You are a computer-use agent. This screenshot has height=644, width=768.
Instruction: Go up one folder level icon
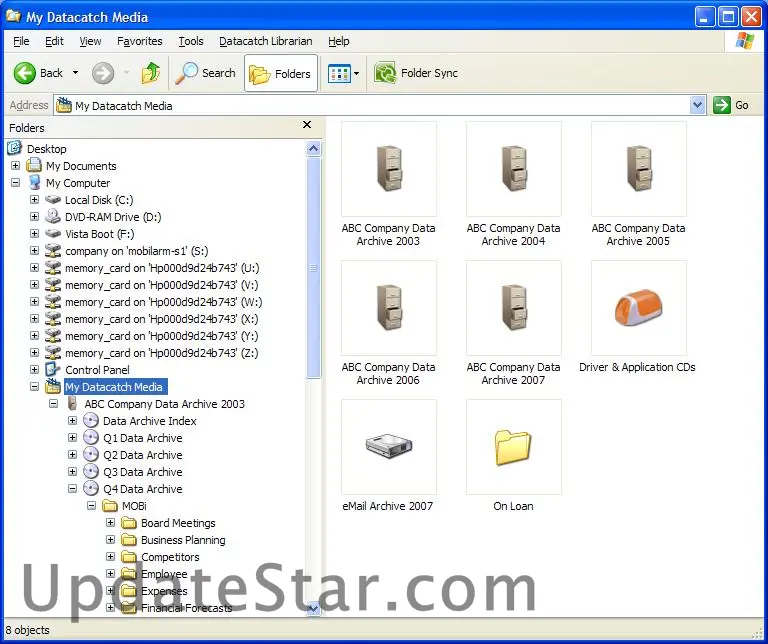[x=151, y=73]
